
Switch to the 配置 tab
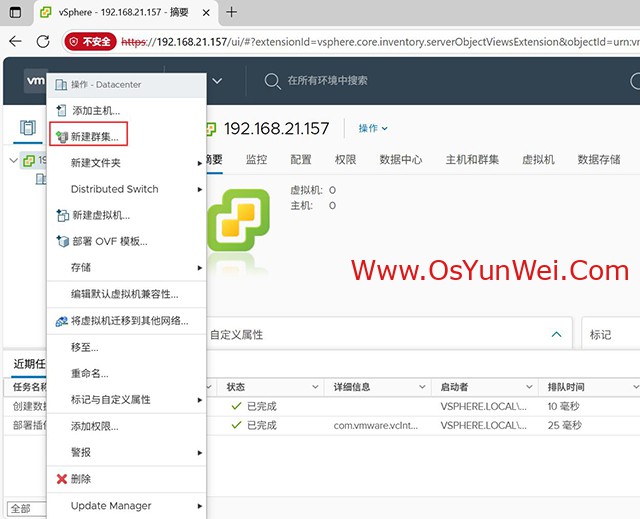pos(301,160)
